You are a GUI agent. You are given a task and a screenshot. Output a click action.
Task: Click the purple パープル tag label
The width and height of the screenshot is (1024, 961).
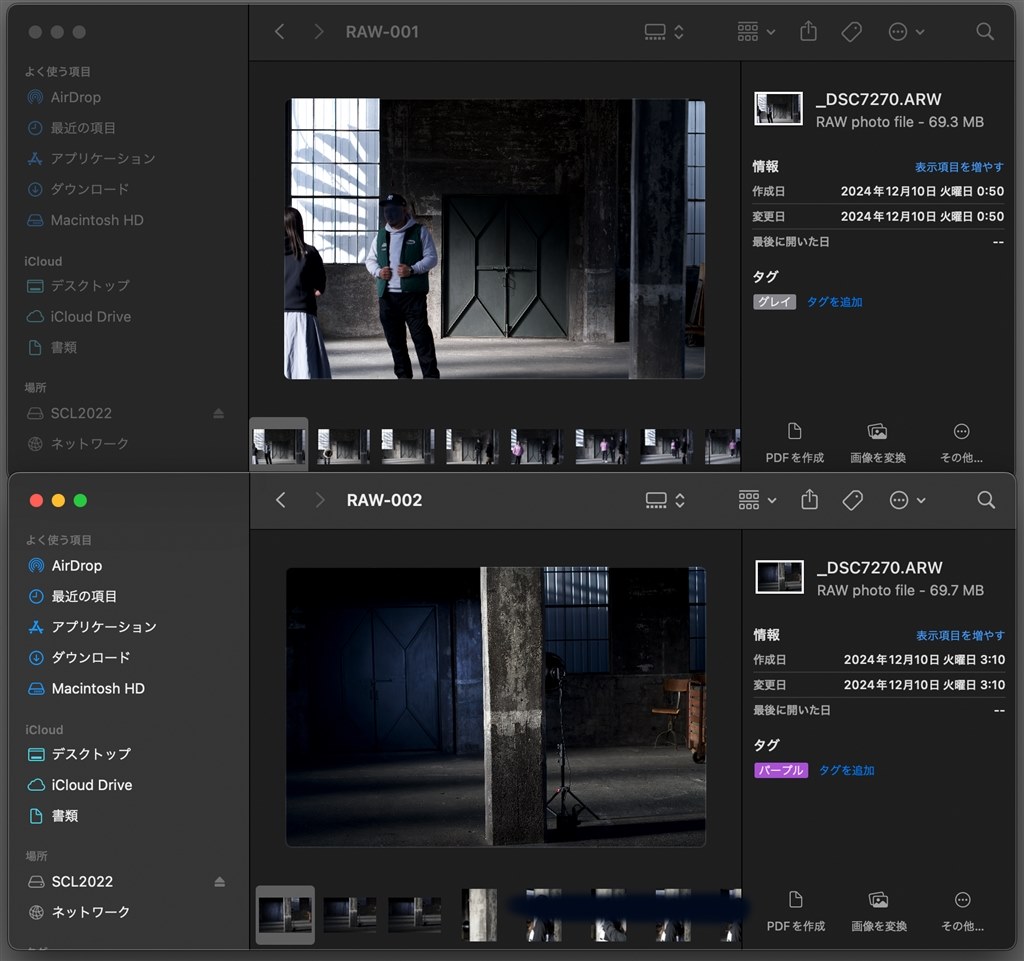(x=781, y=770)
